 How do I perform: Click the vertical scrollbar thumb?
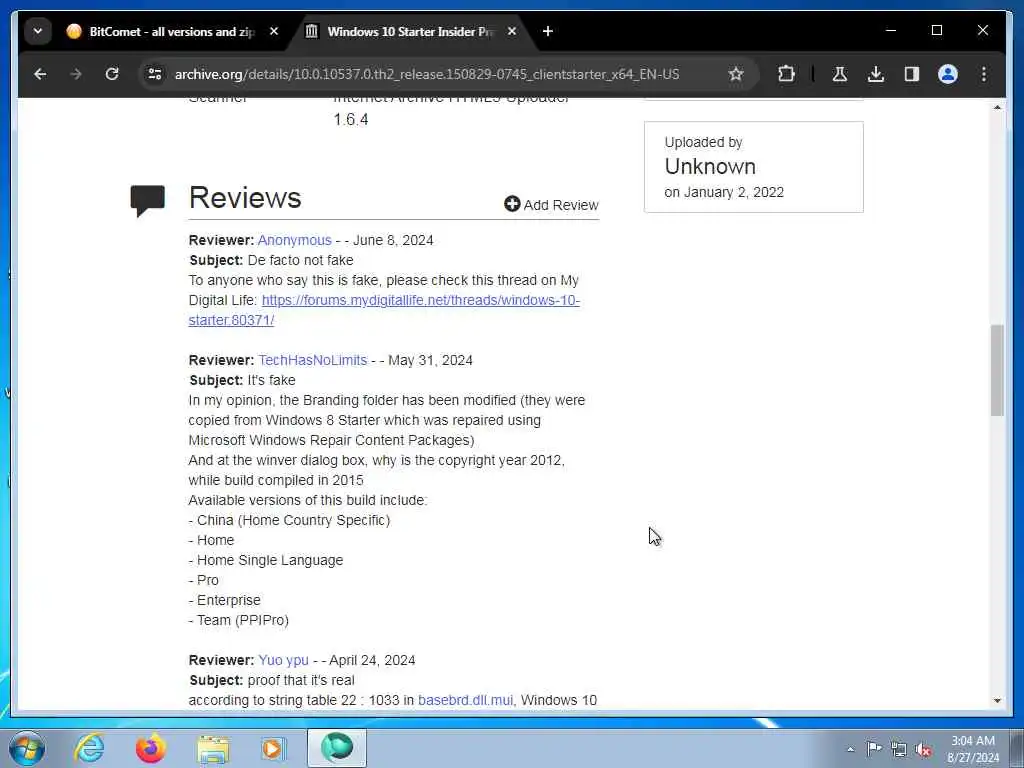[x=997, y=370]
